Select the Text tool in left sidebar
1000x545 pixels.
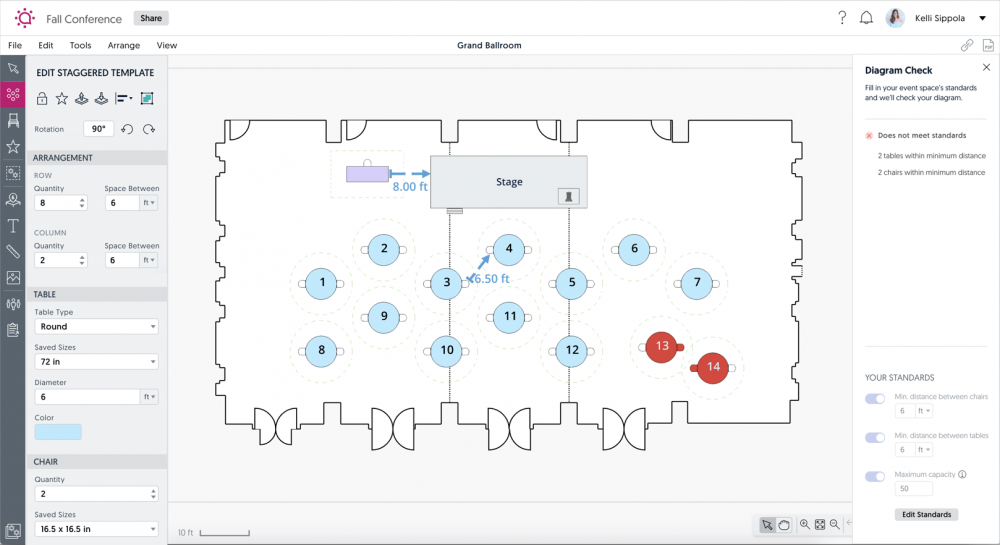13,225
